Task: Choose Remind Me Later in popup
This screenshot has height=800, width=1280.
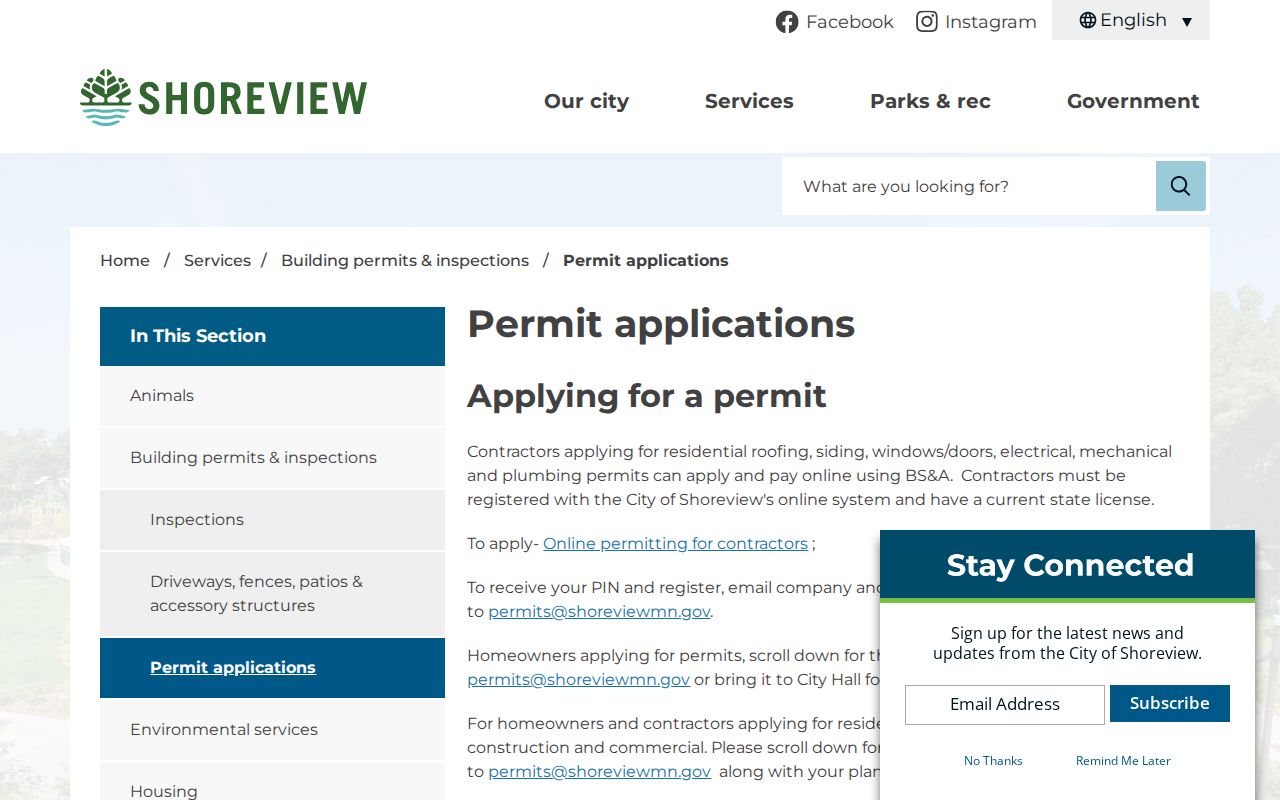Action: pyautogui.click(x=1123, y=760)
